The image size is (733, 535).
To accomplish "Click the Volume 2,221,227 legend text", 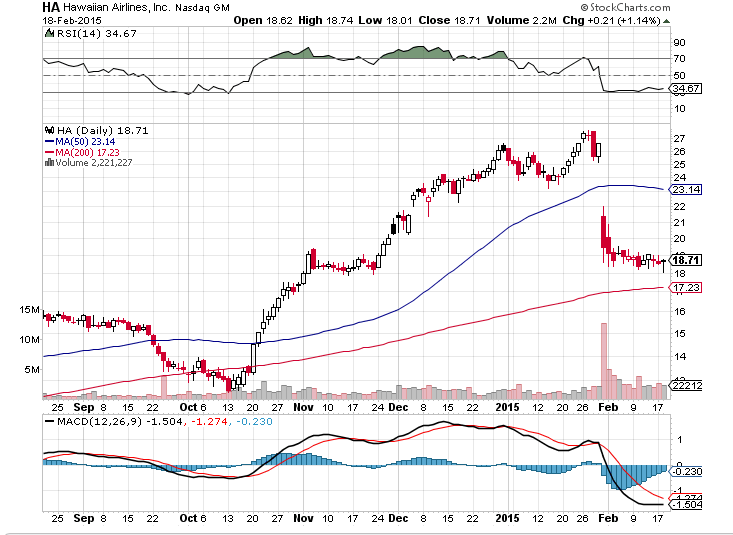I will [93, 163].
